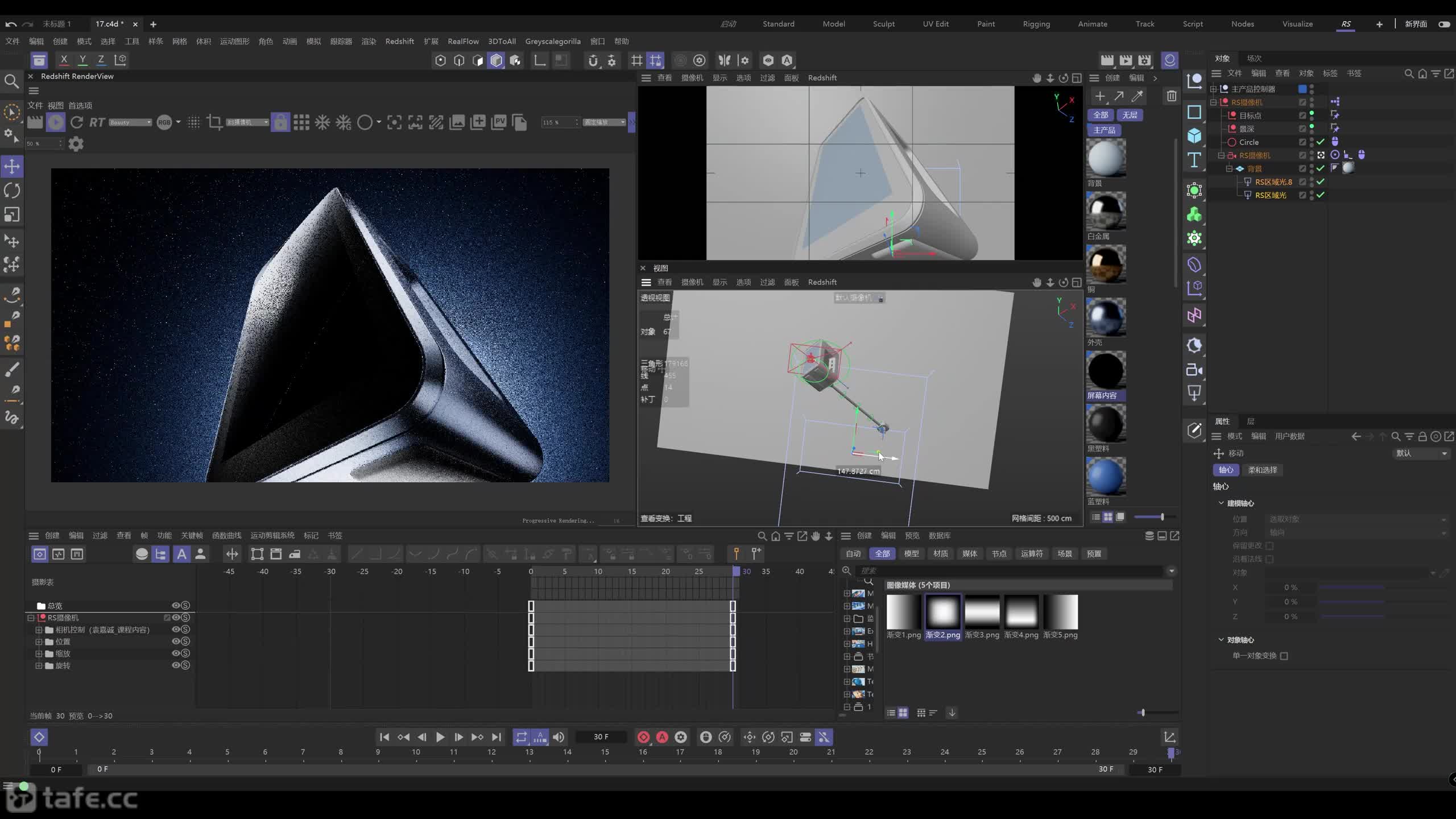Toggle visibility eye for 总览 track
The height and width of the screenshot is (819, 1456).
pyautogui.click(x=176, y=606)
